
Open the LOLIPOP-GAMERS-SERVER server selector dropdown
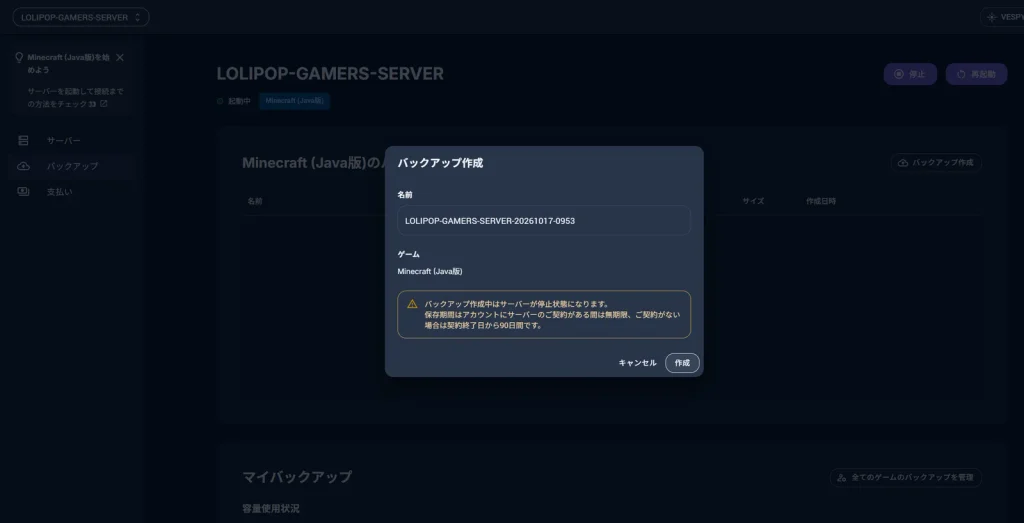coord(81,17)
